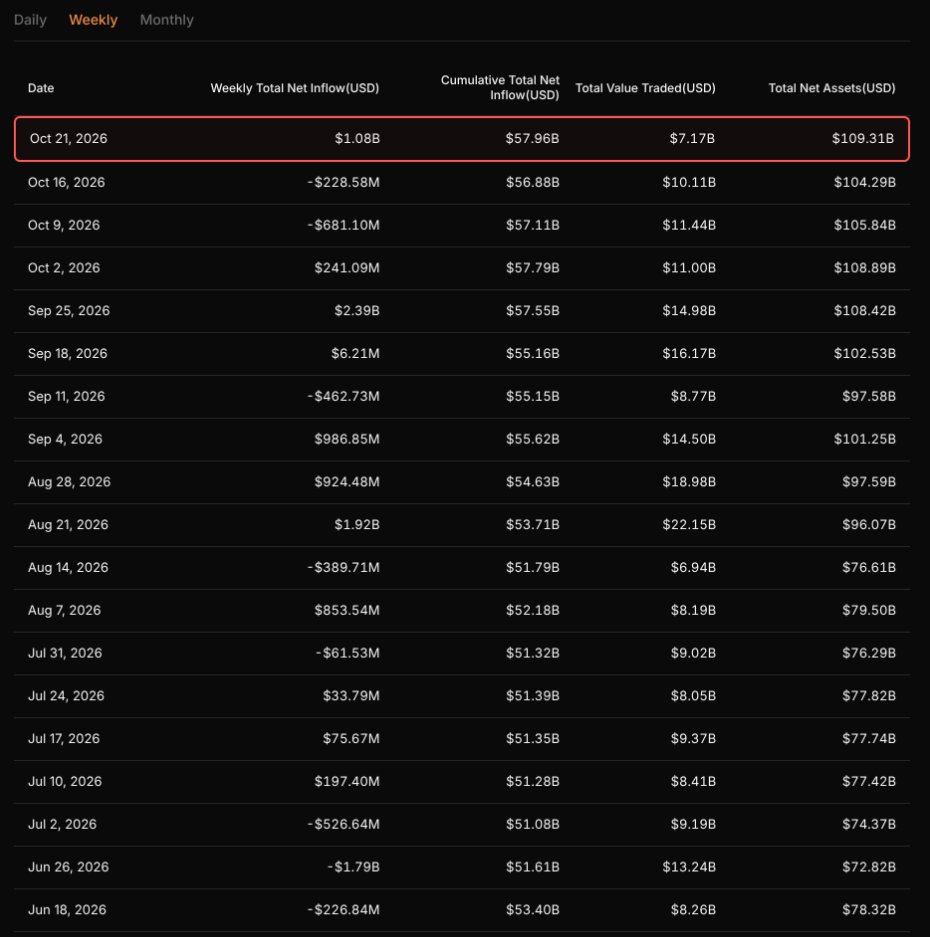Click the $75.67M inflow value
The image size is (930, 937).
click(x=351, y=739)
